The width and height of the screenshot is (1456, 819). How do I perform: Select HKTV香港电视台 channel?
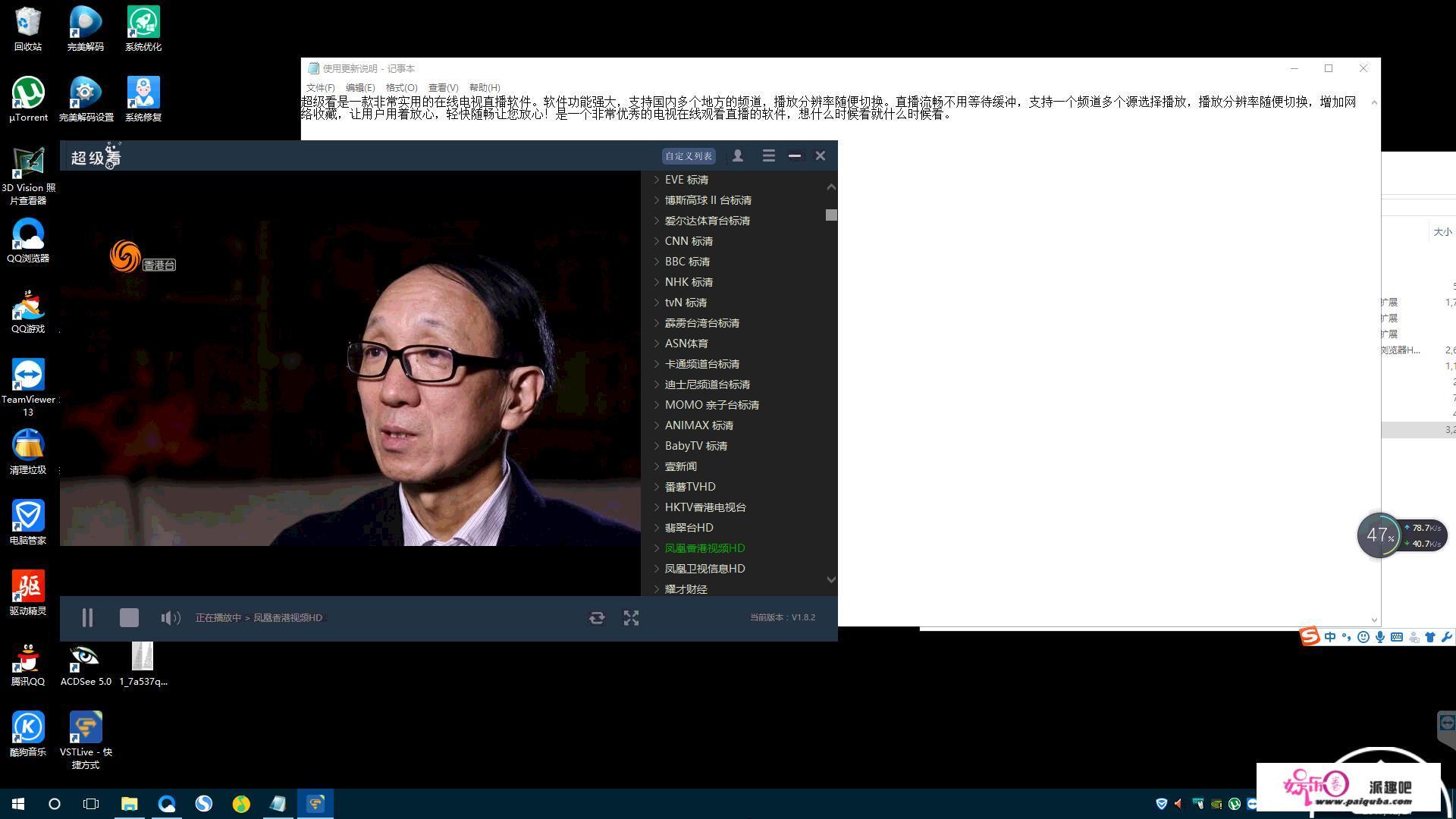(x=705, y=507)
